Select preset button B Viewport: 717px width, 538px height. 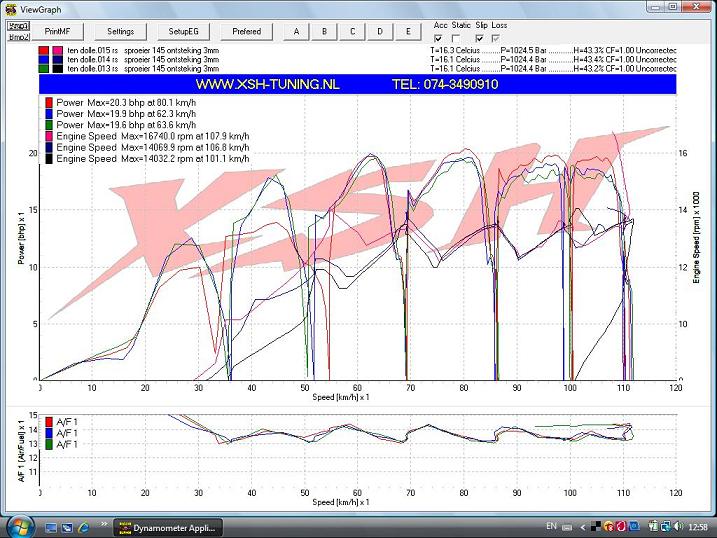(x=324, y=32)
